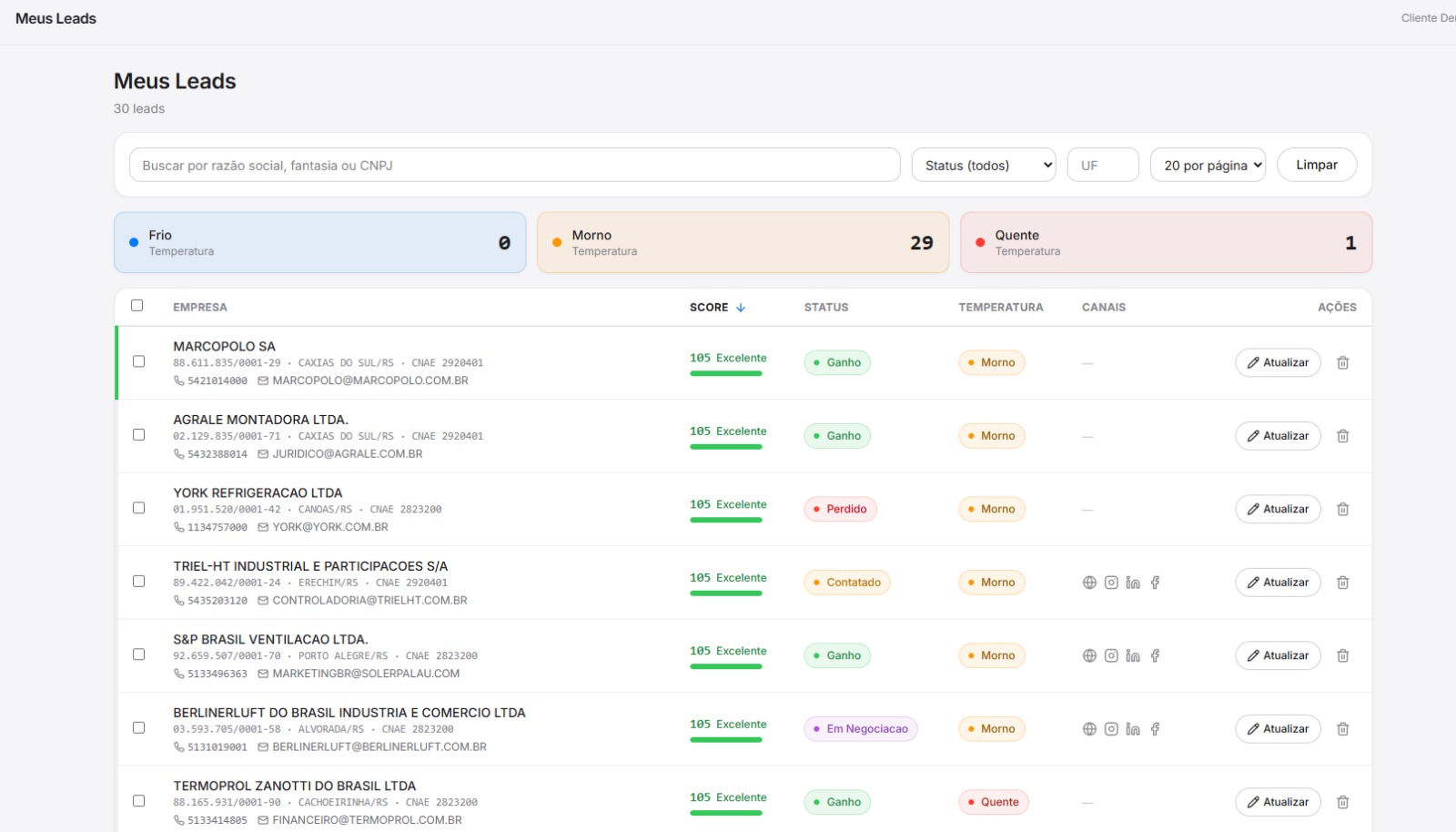Screen dimensions: 1456x832
Task: Open LinkedIn icon for TRIEL-HT INDUSTRIAL
Action: click(x=1133, y=583)
